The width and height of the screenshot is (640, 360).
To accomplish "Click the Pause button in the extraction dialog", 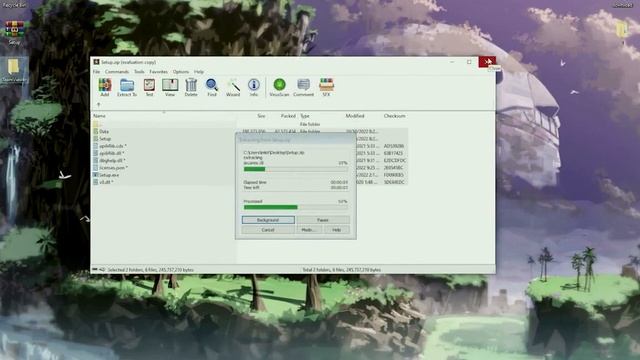I will coord(323,220).
